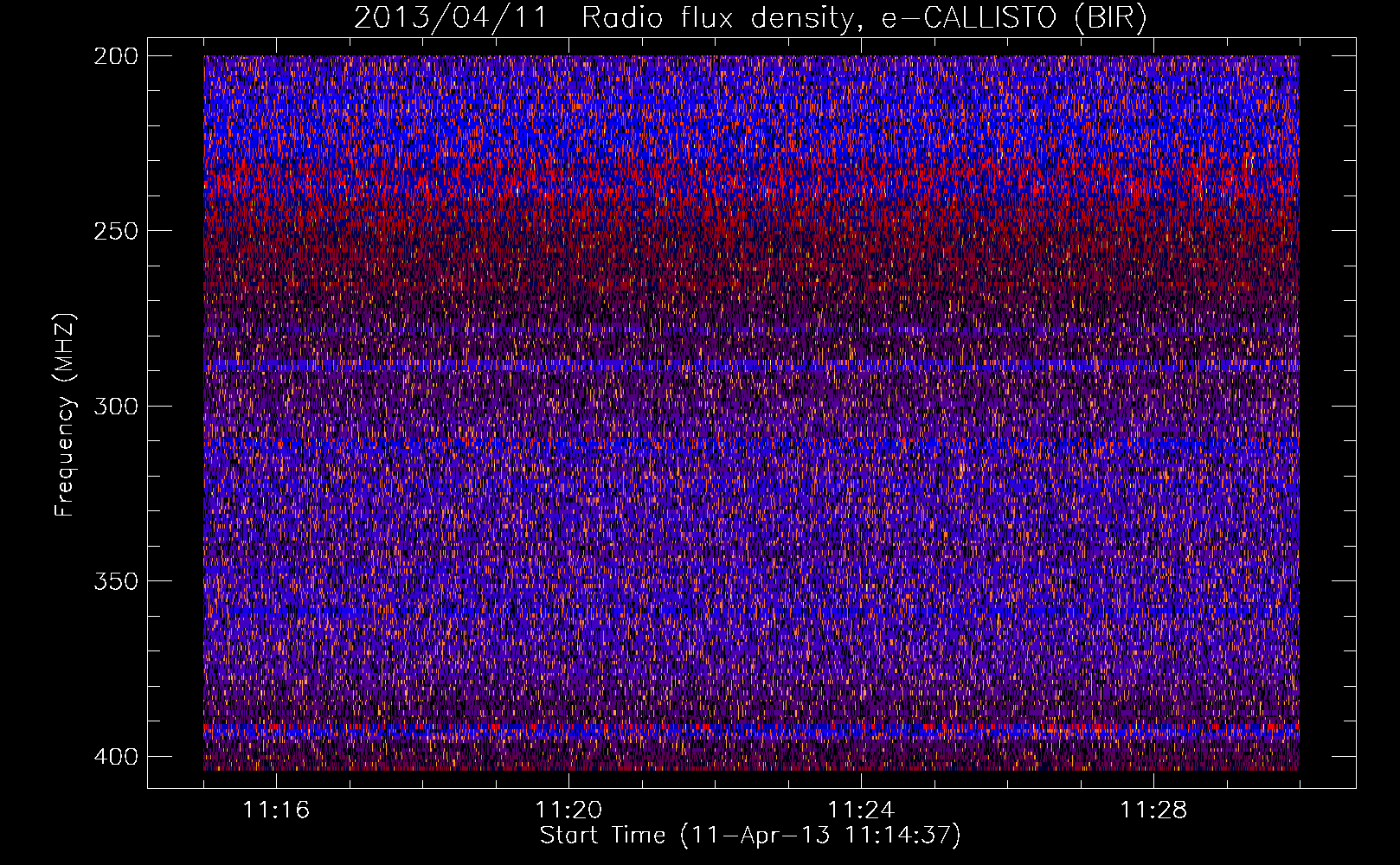Image resolution: width=1400 pixels, height=865 pixels.
Task: Click the 11:28 time tick label
Action: [x=1153, y=810]
